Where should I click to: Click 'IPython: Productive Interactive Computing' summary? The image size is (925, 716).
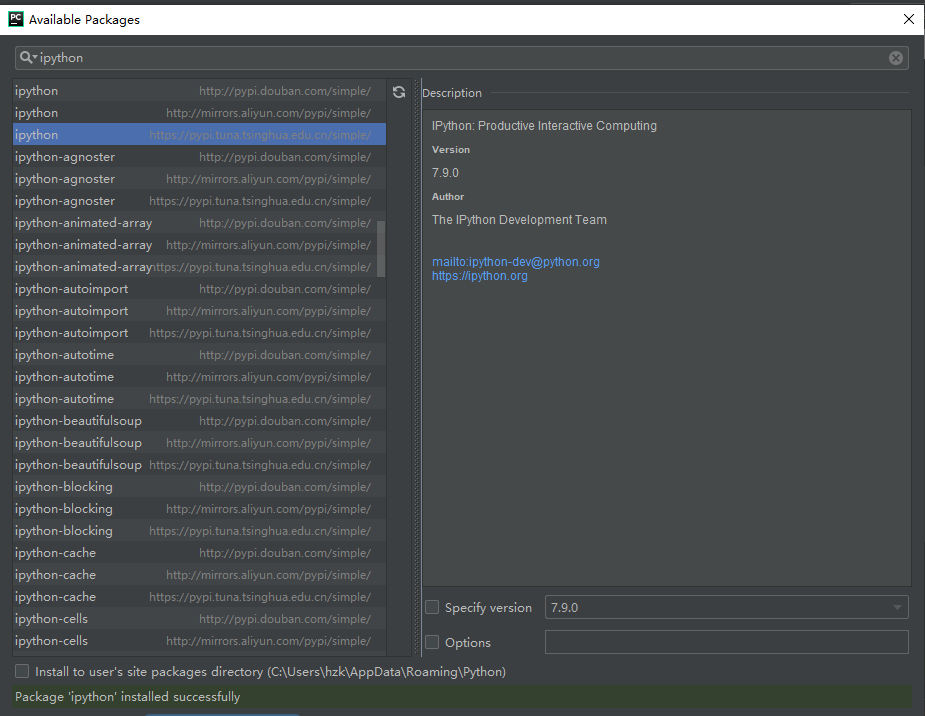[x=544, y=126]
